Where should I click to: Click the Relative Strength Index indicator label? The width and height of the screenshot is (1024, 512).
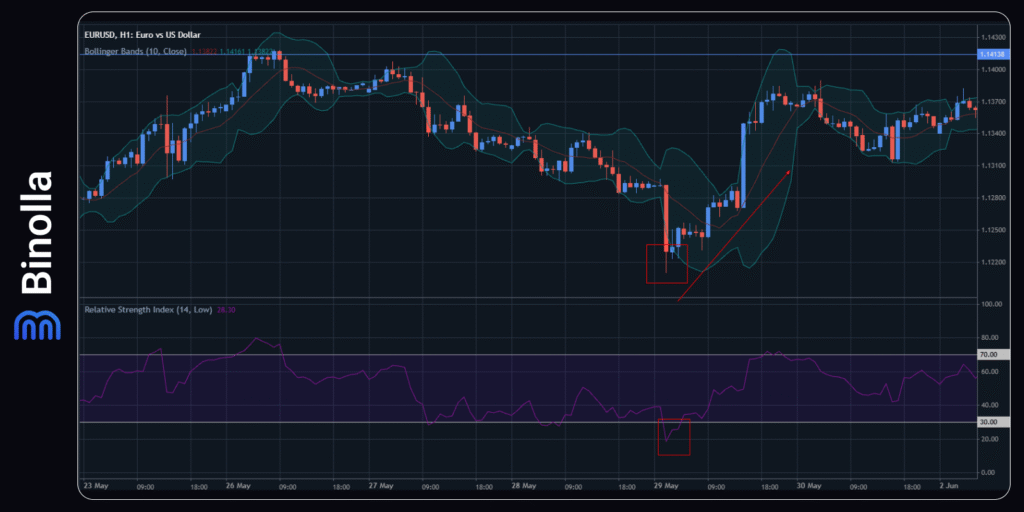click(x=142, y=310)
